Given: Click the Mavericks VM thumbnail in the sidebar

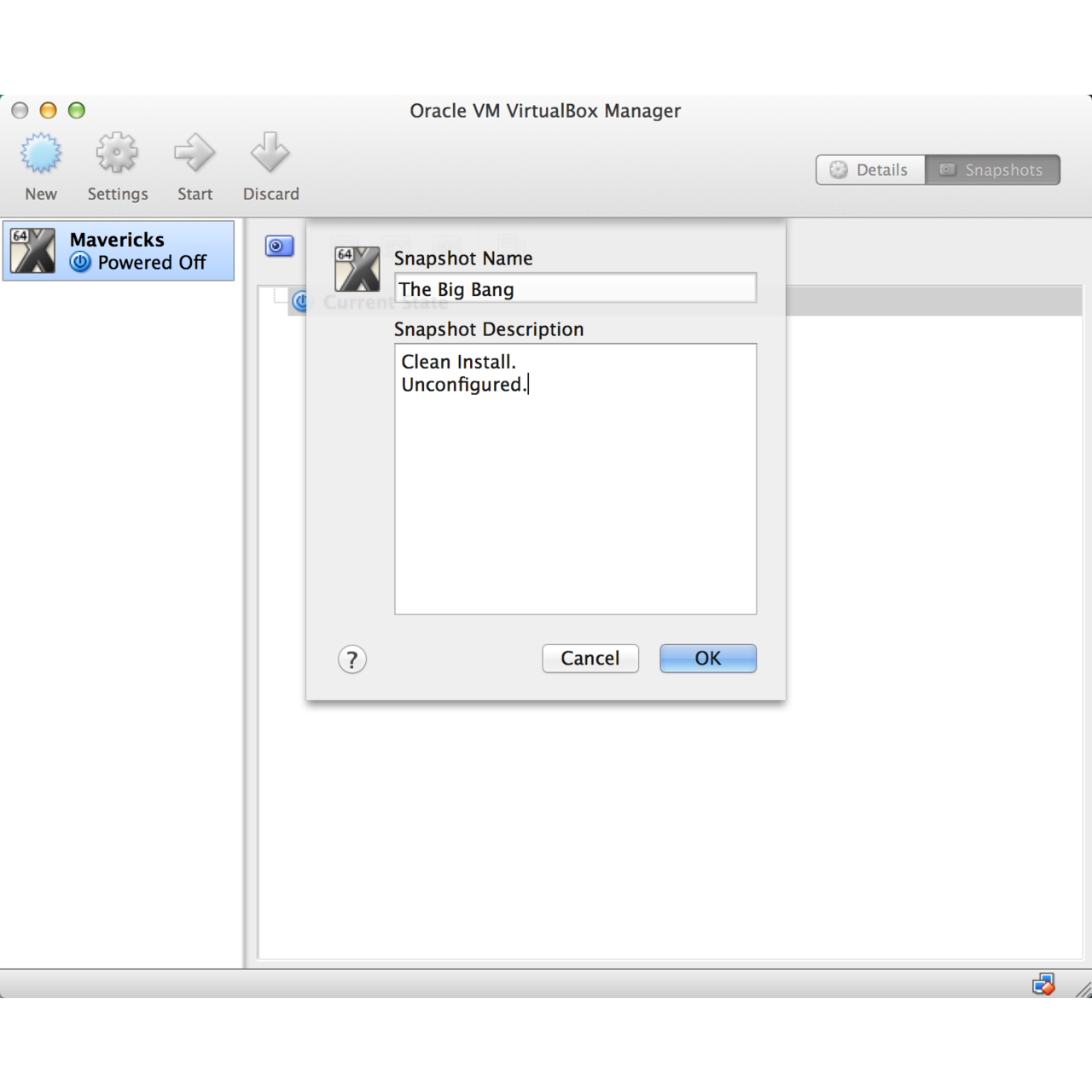Looking at the screenshot, I should pos(32,249).
